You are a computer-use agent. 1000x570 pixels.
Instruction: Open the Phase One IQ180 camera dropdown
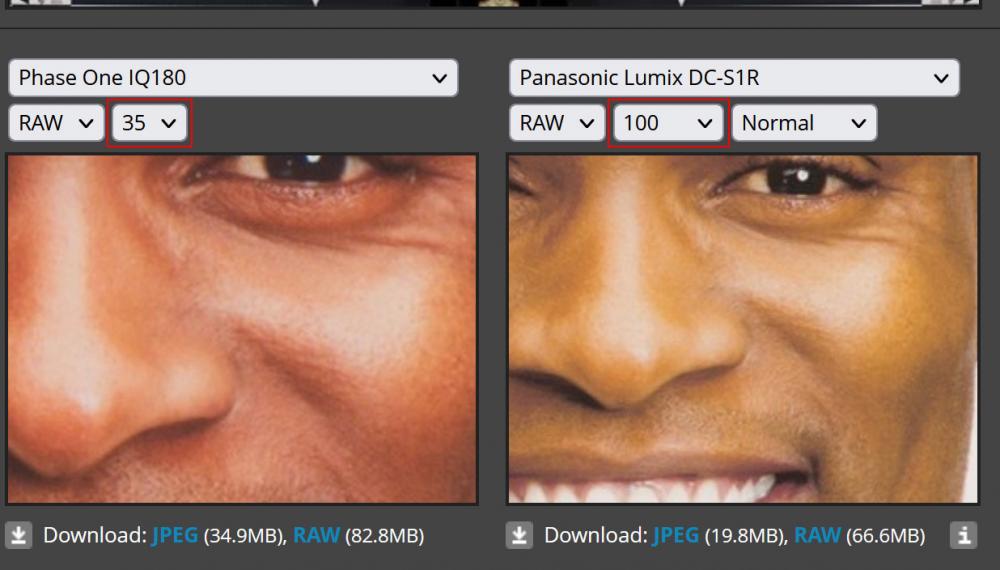point(233,78)
